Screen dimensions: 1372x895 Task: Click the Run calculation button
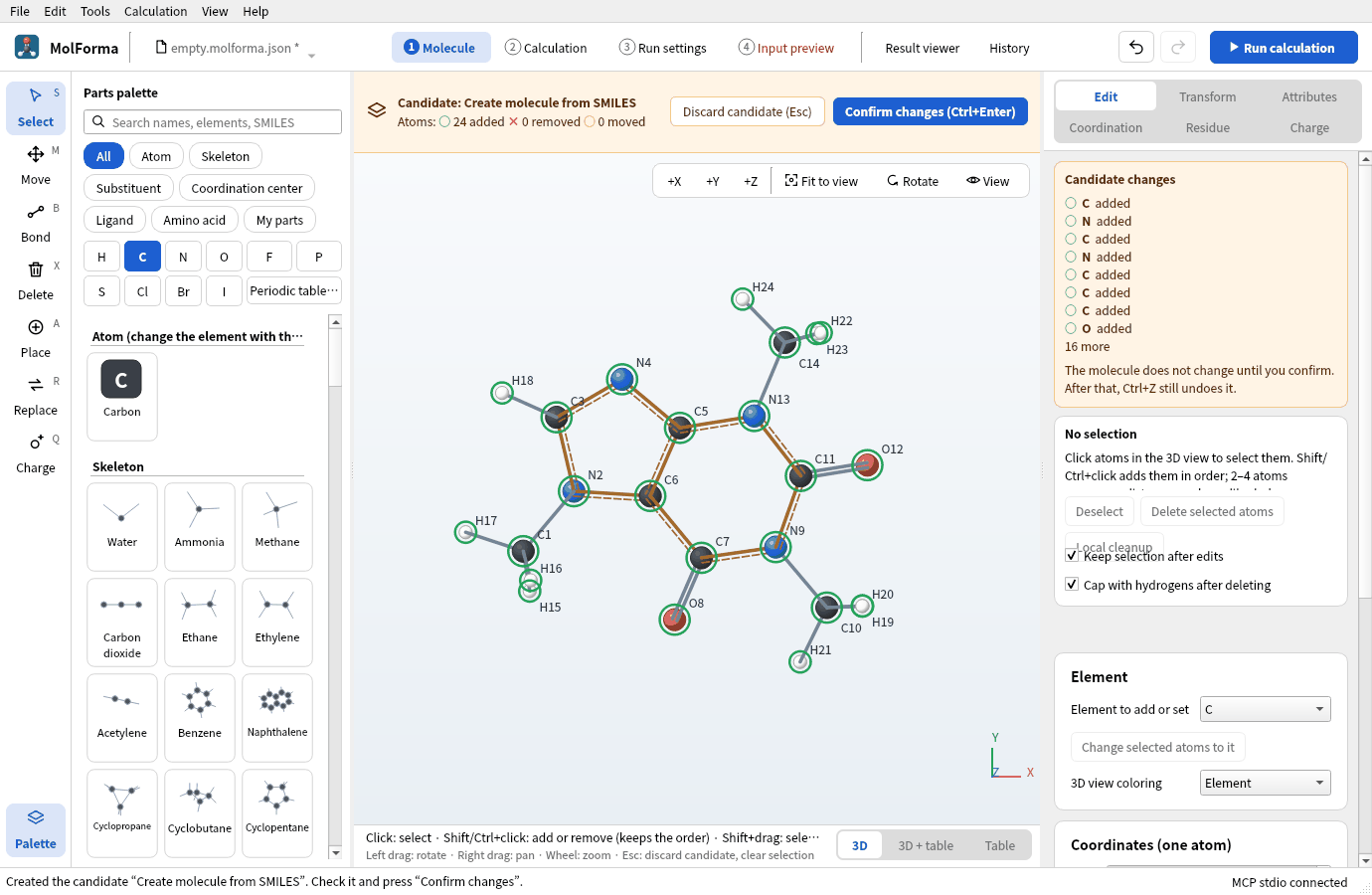coord(1284,48)
